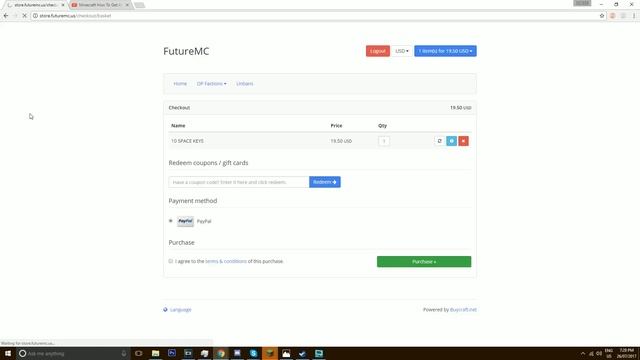This screenshot has height=360, width=640.
Task: Click the taskbar clock and date
Action: coord(627,353)
